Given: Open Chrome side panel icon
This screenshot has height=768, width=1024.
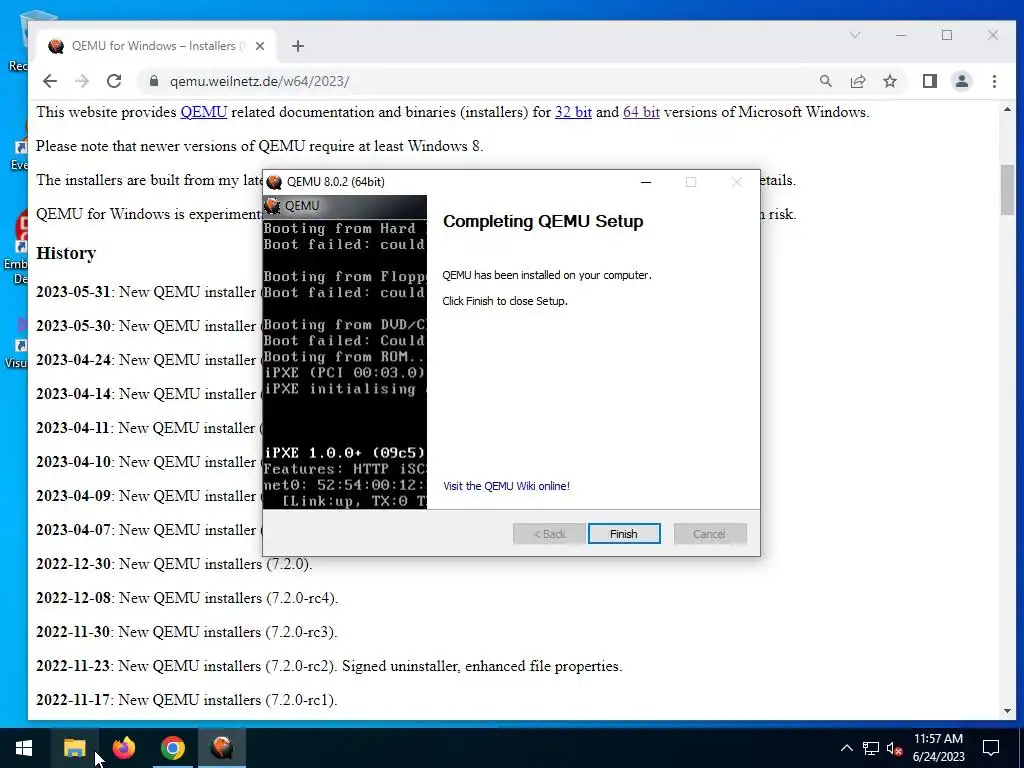Looking at the screenshot, I should click(x=930, y=81).
